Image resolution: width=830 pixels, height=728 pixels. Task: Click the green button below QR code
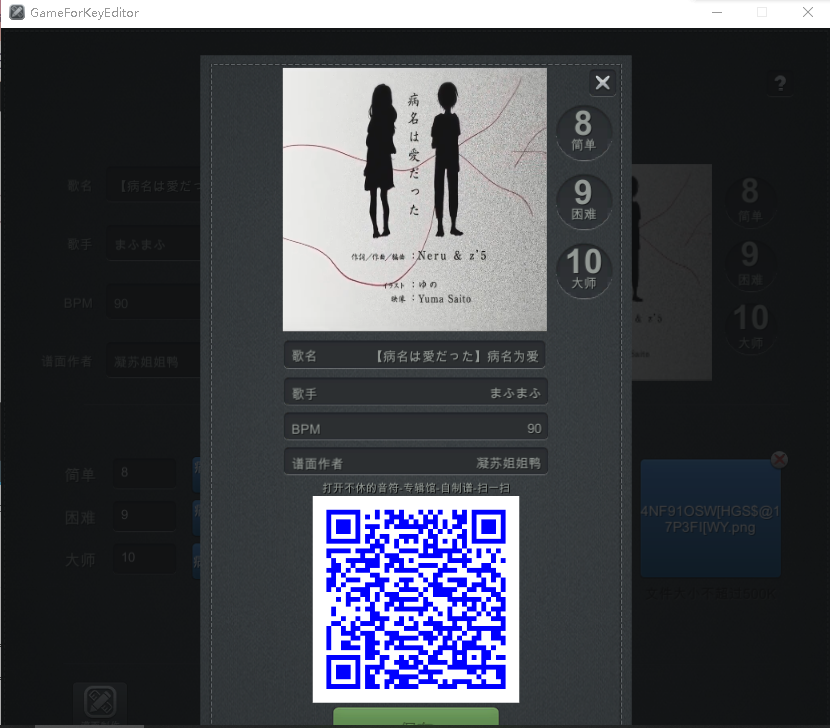click(x=416, y=716)
